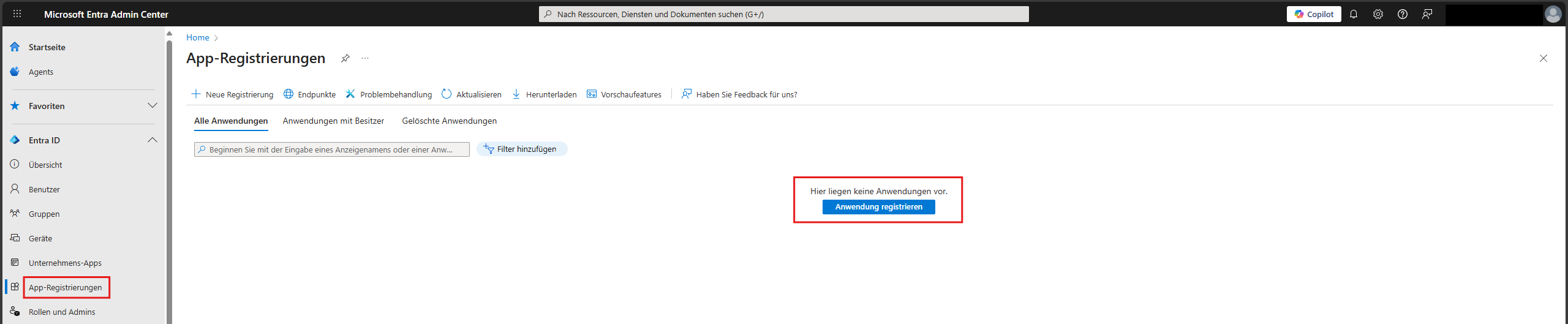The height and width of the screenshot is (324, 1568).
Task: Click Haben Sie Feedback für uns
Action: pos(739,94)
